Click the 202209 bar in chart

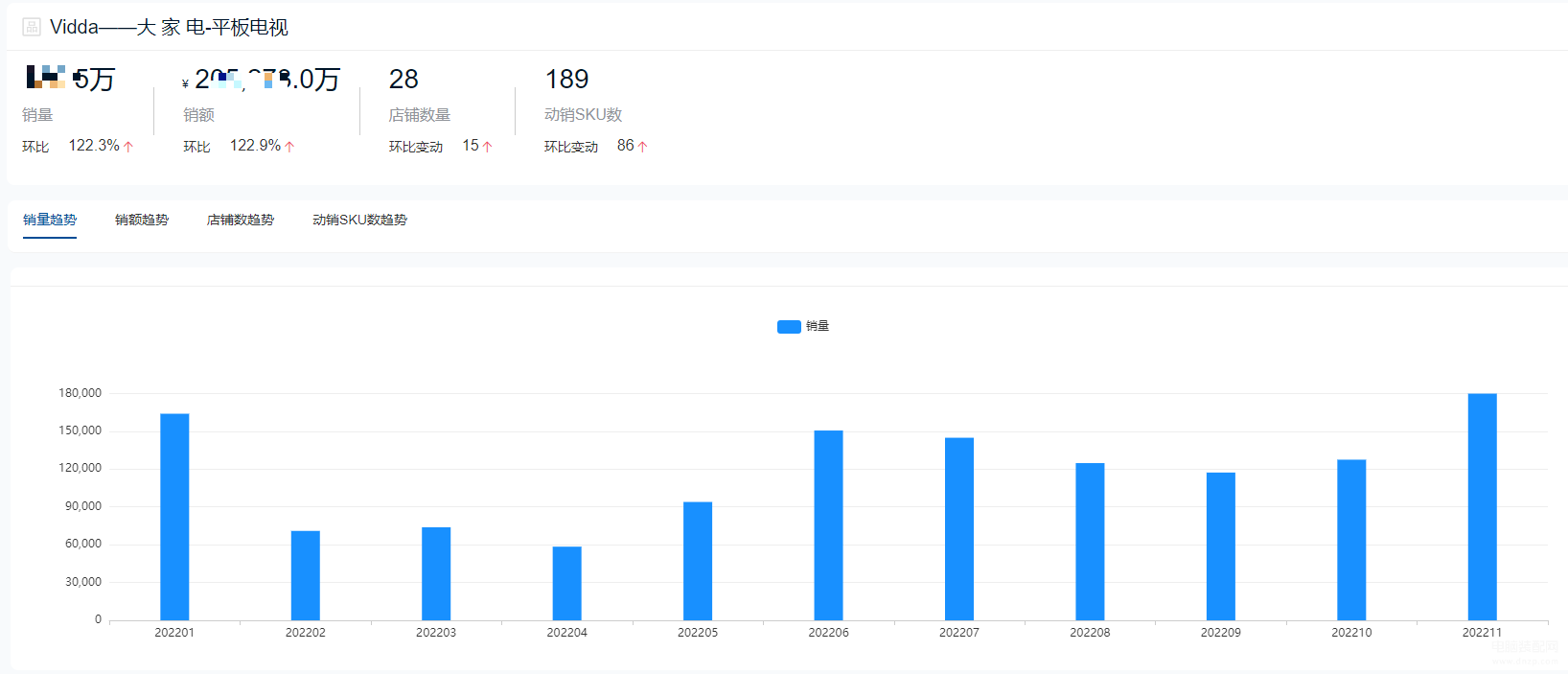(1220, 546)
